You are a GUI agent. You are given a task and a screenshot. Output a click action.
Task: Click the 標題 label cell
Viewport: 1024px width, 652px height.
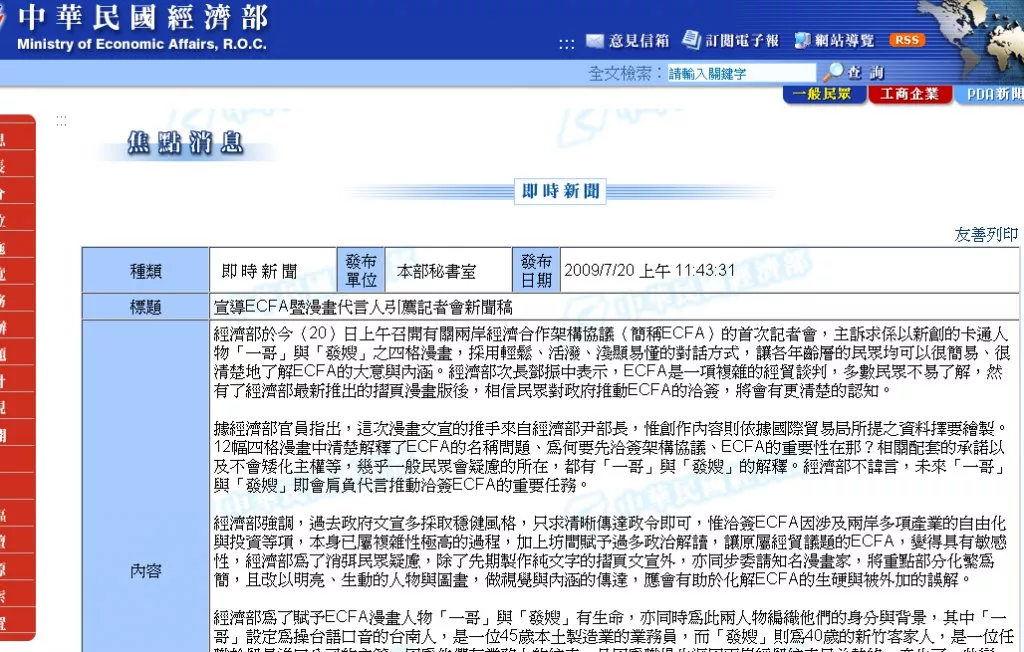tap(145, 306)
